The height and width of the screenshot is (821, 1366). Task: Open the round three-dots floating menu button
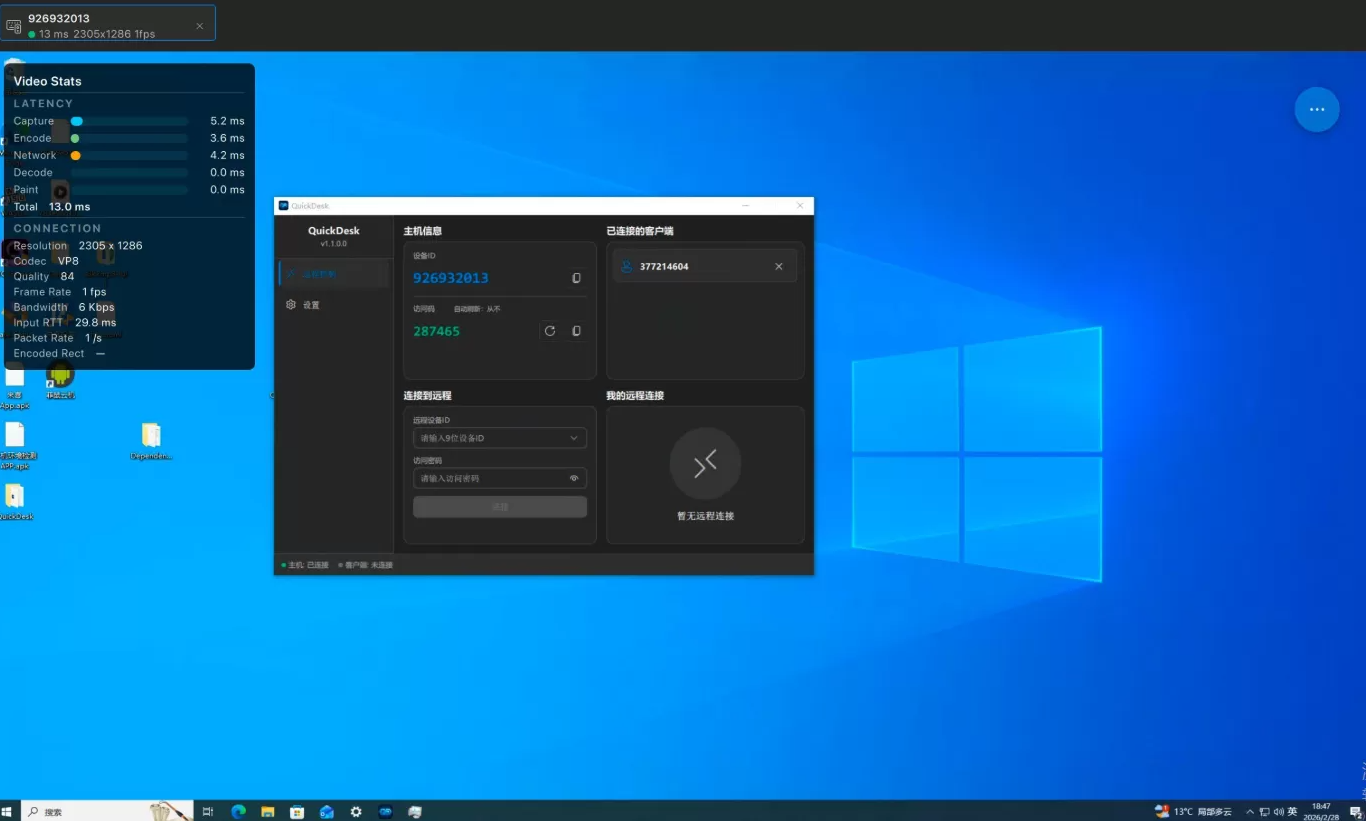click(x=1317, y=110)
